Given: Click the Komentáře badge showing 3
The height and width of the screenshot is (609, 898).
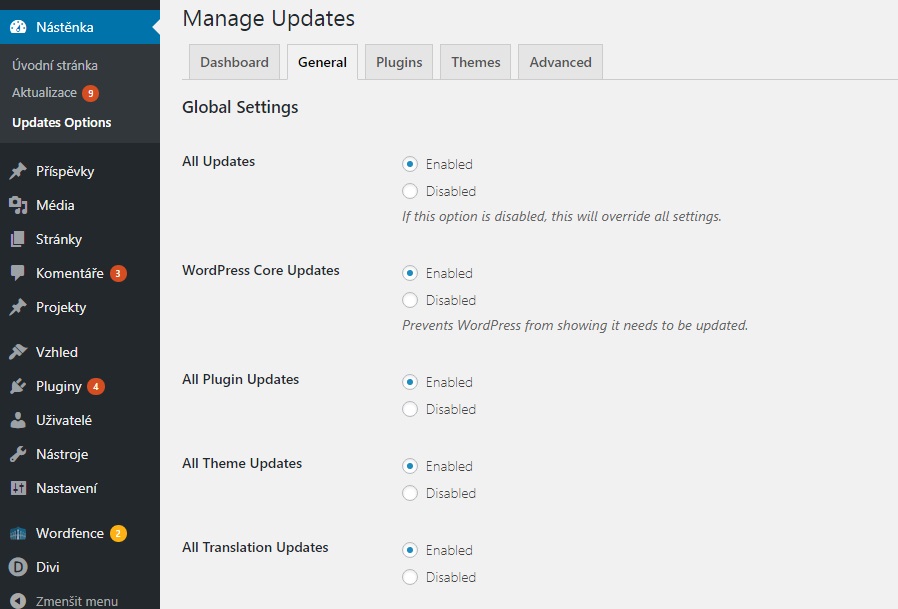Looking at the screenshot, I should point(118,273).
